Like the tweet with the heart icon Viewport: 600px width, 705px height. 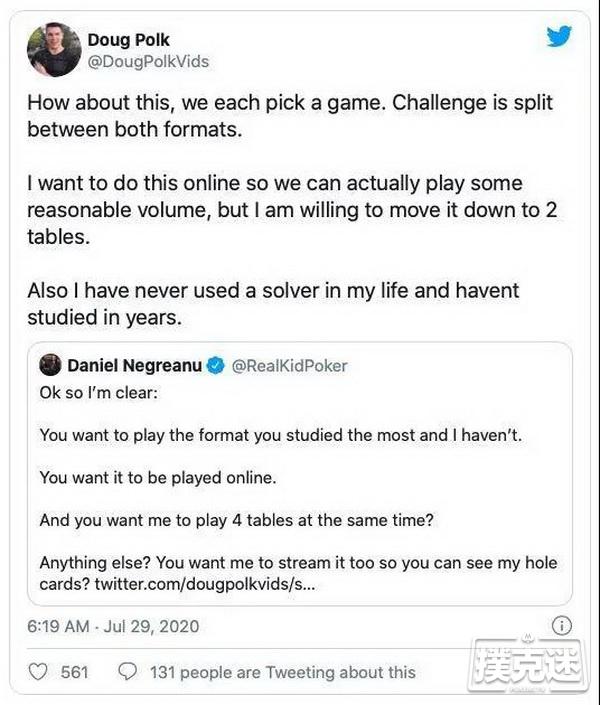click(38, 672)
